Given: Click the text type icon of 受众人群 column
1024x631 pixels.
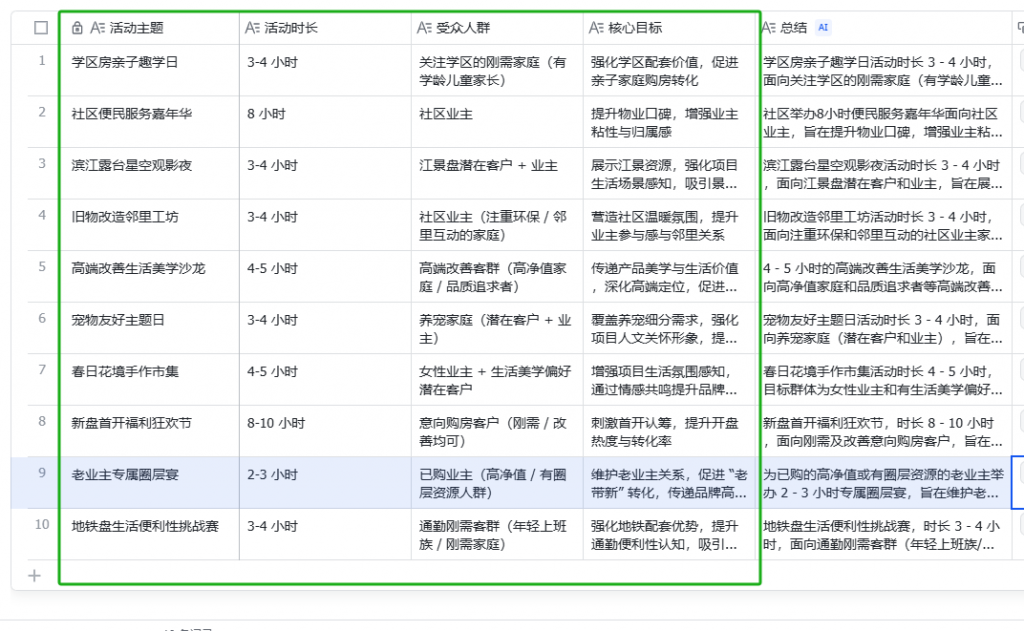Looking at the screenshot, I should [424, 27].
